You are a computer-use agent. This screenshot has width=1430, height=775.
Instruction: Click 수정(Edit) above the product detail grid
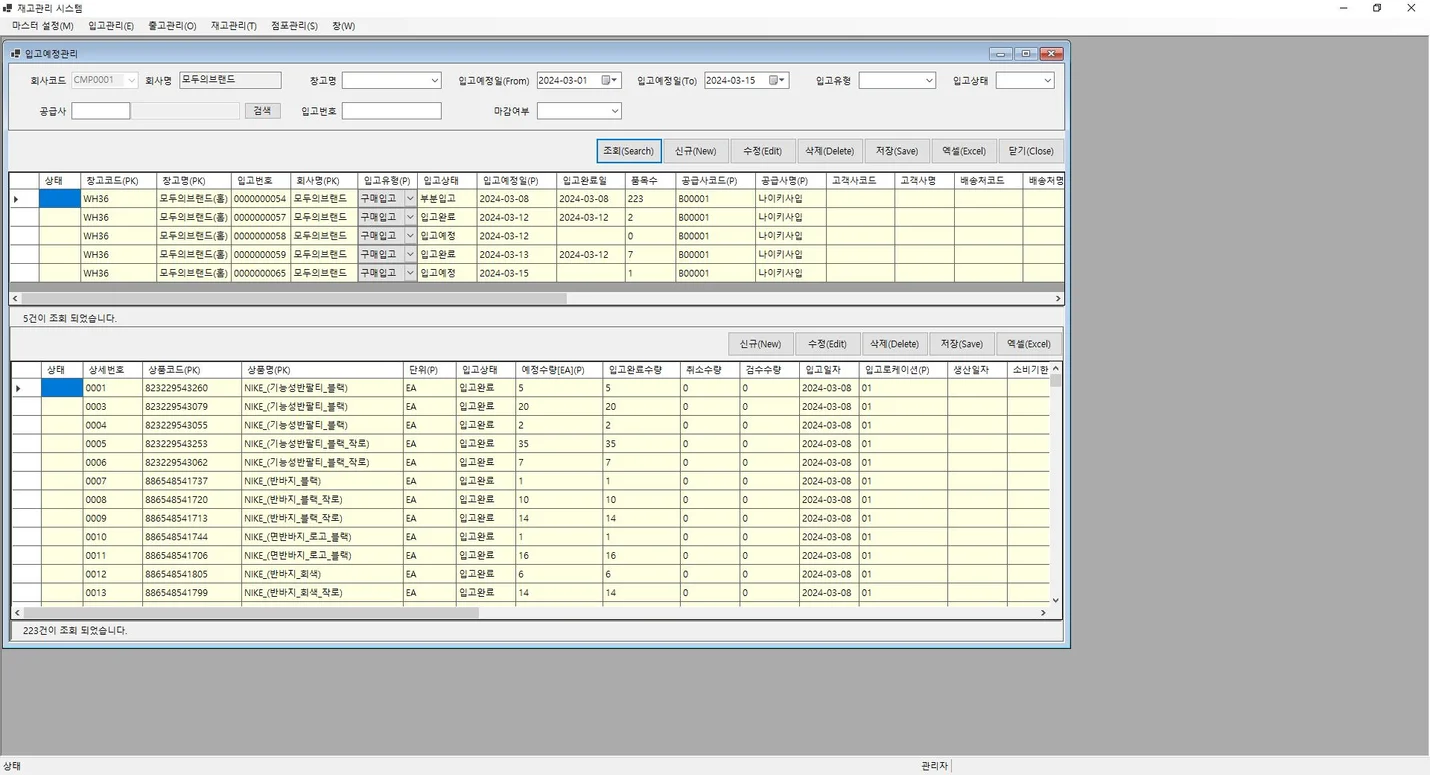[x=828, y=344]
